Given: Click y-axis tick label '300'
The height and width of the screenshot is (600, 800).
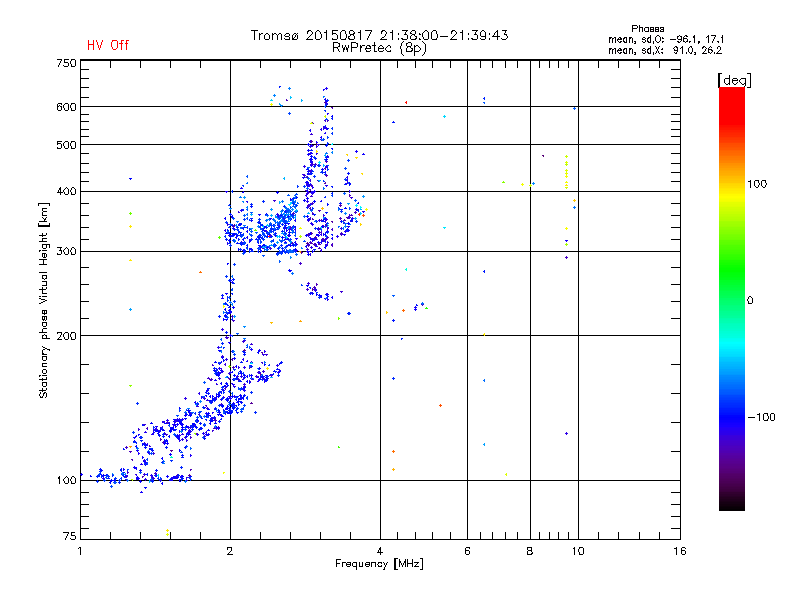Looking at the screenshot, I should (x=67, y=252).
